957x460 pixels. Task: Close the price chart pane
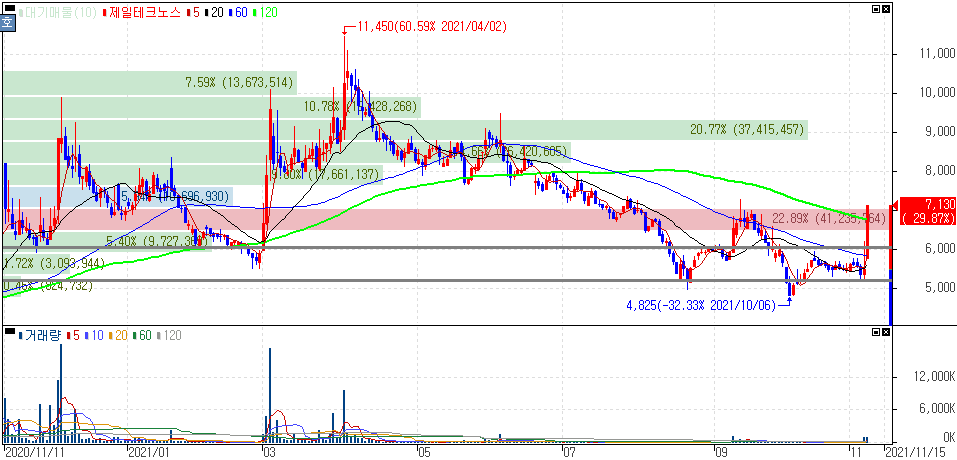[886, 9]
